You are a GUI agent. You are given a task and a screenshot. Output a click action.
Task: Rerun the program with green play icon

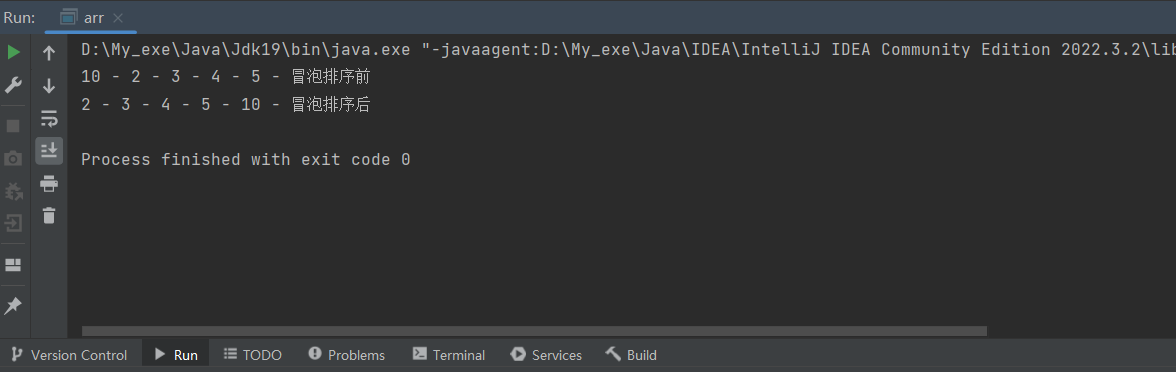coord(14,52)
